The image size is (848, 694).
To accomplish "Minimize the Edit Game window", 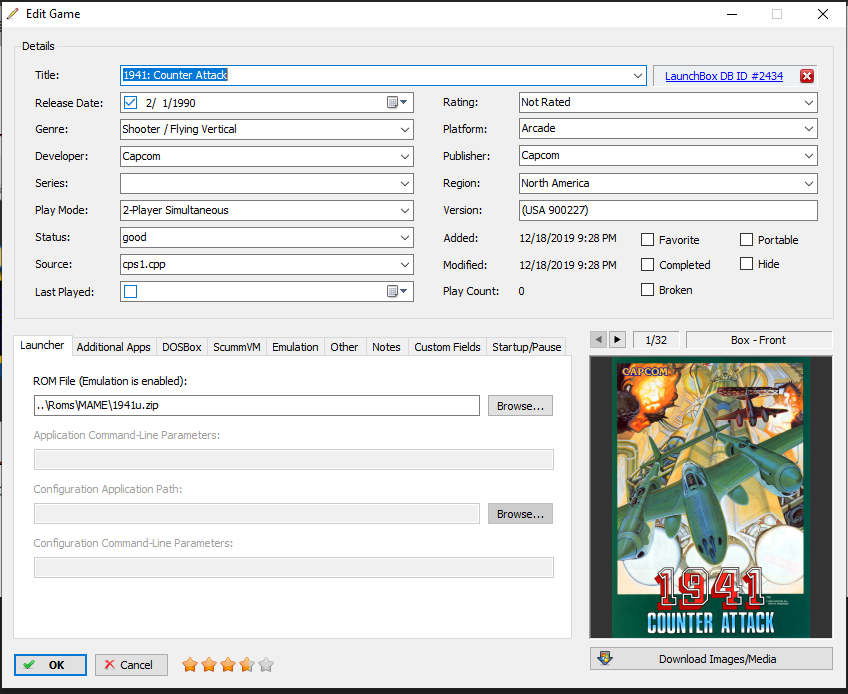I will tap(732, 14).
